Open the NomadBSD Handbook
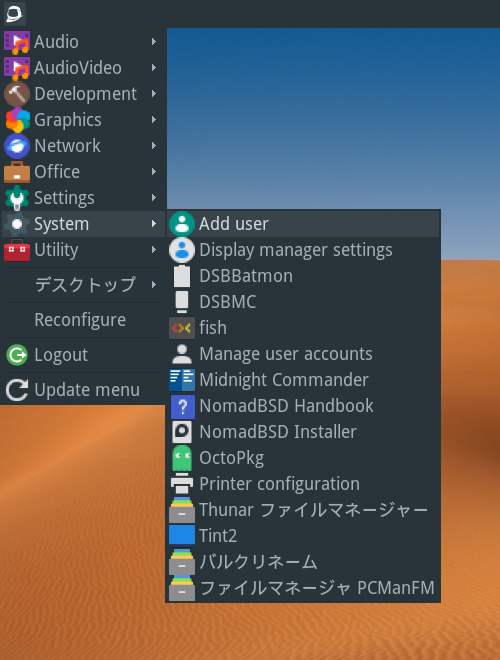The image size is (500, 660). [x=303, y=406]
